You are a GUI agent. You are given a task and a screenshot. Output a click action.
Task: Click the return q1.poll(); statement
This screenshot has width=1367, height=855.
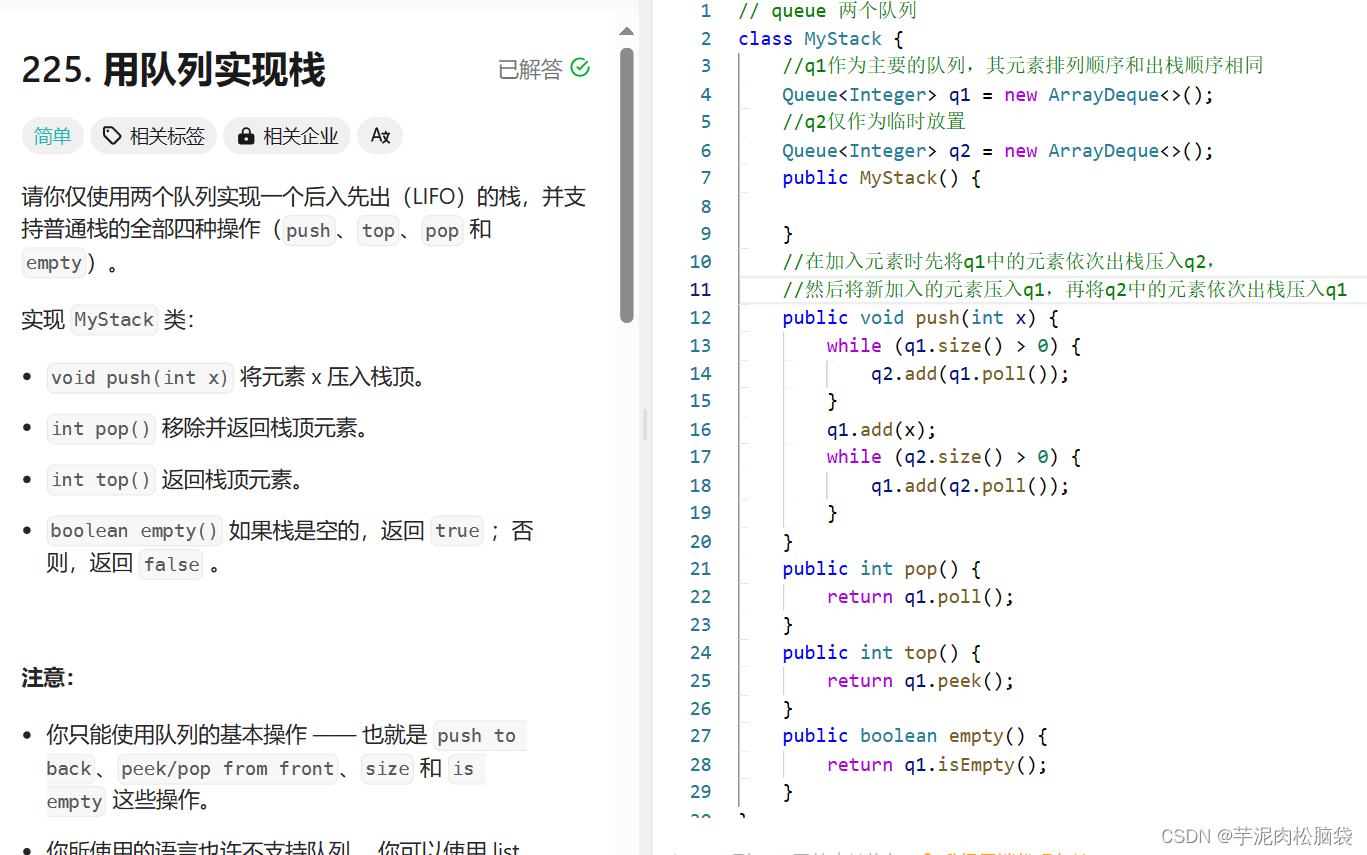(920, 597)
